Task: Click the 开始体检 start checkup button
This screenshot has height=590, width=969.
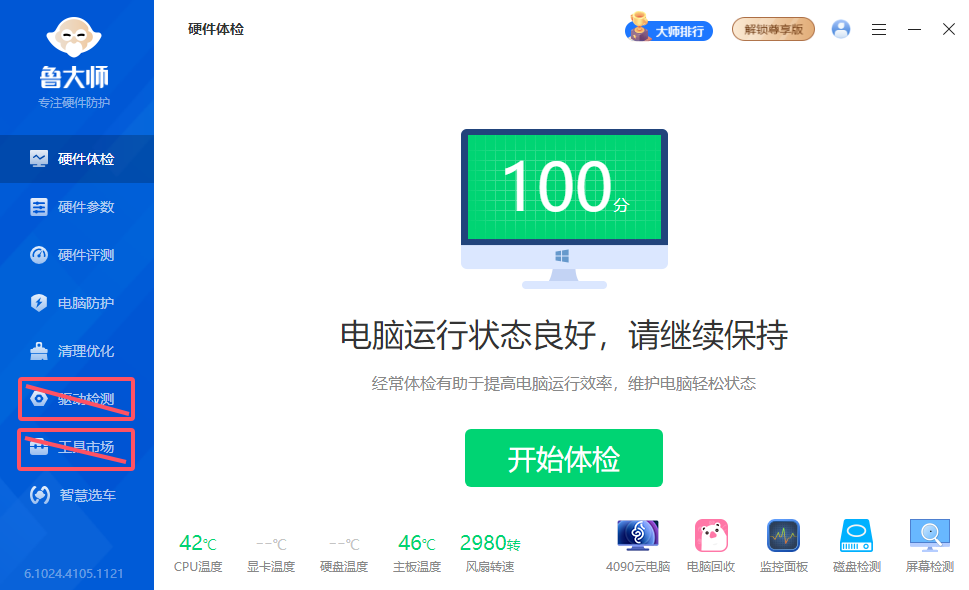Action: (563, 458)
